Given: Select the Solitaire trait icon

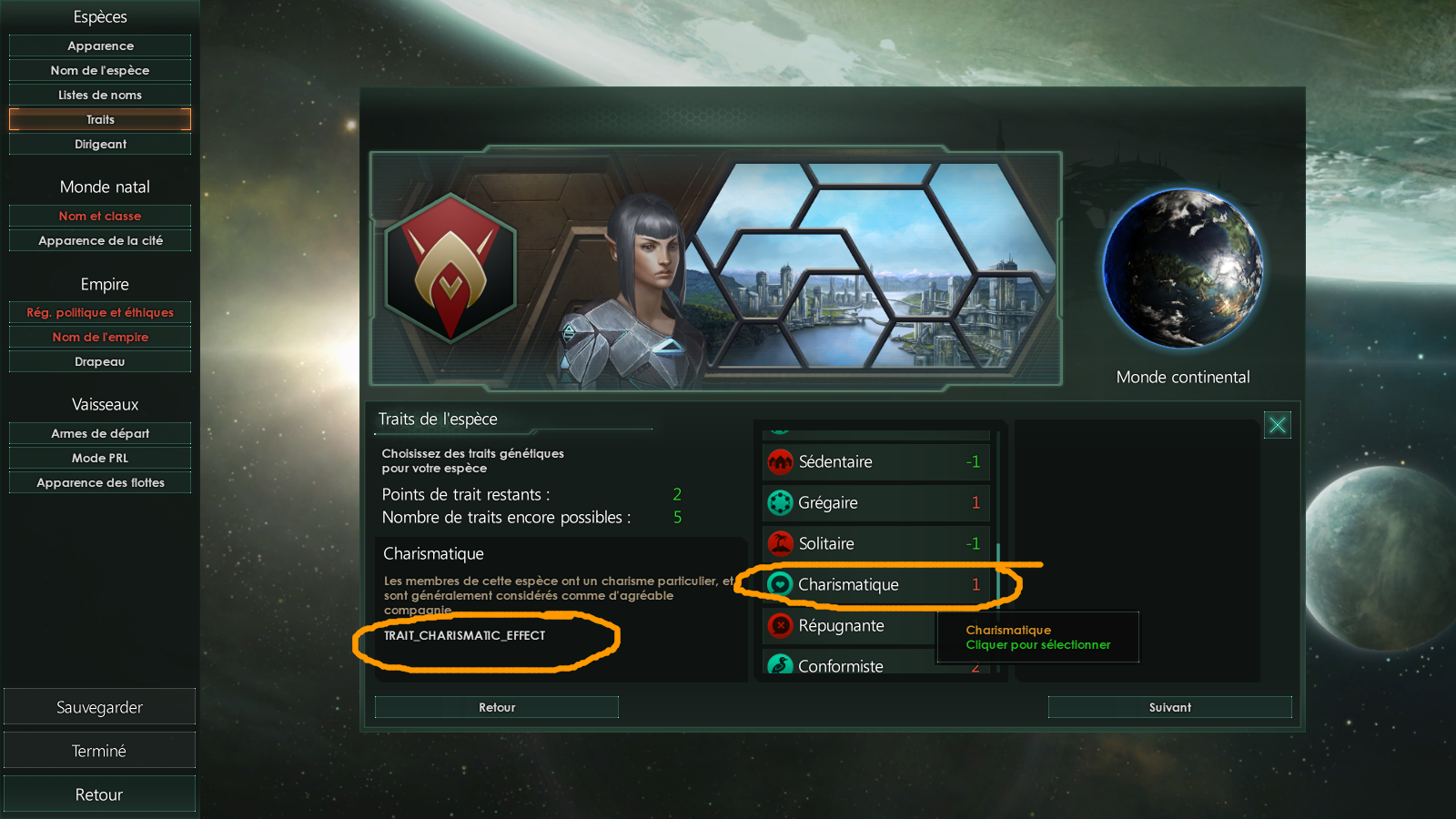Looking at the screenshot, I should (x=780, y=544).
